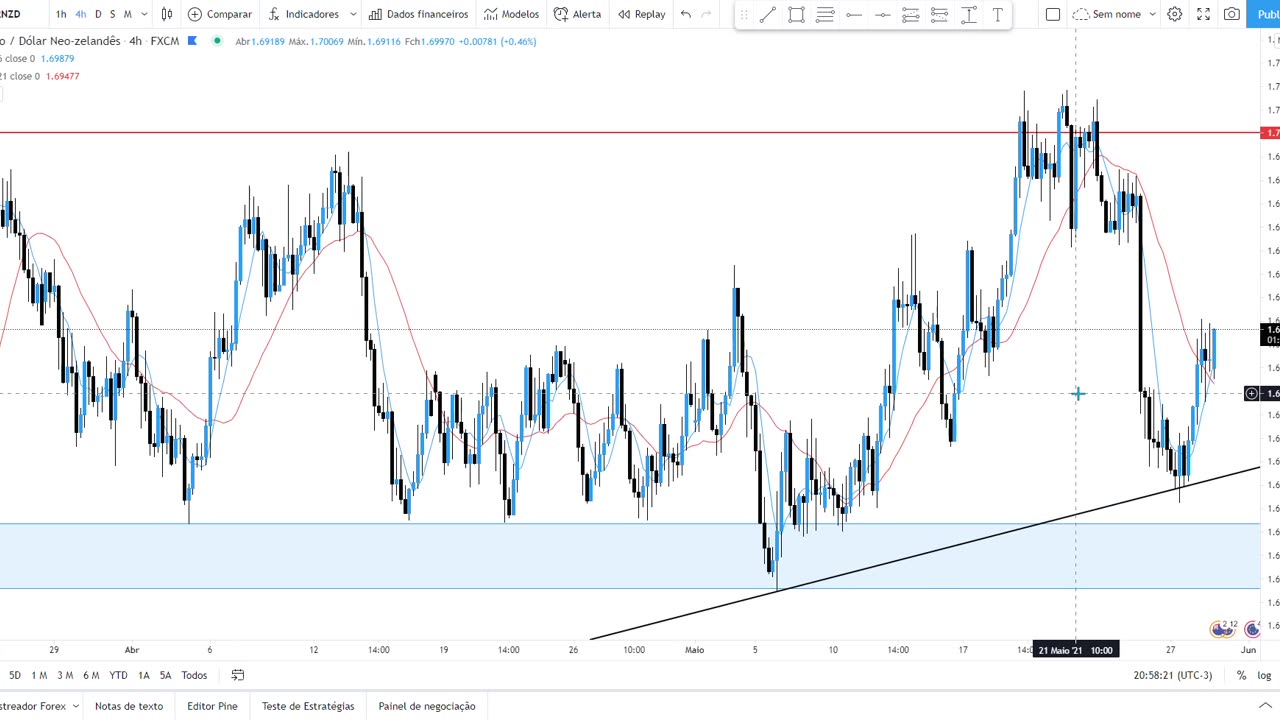
Task: Open the Notas de texto tab
Action: pos(129,706)
